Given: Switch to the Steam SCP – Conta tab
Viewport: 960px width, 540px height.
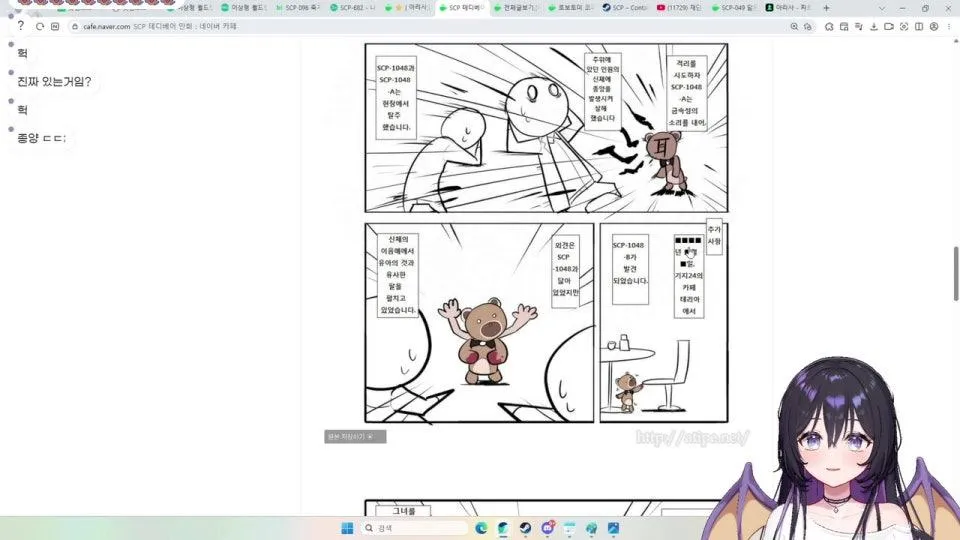Looking at the screenshot, I should [626, 8].
